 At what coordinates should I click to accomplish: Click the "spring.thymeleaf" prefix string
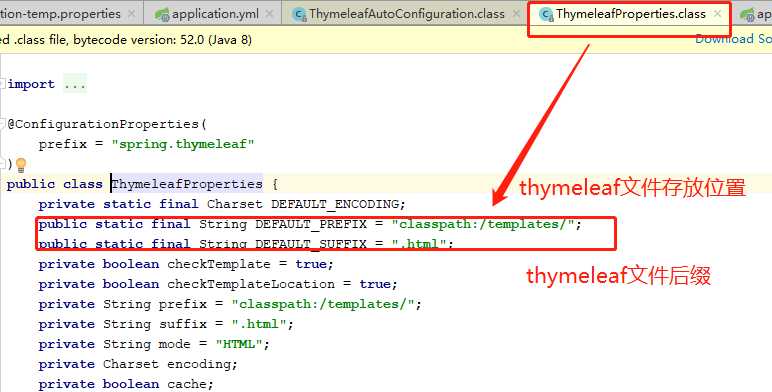(183, 144)
